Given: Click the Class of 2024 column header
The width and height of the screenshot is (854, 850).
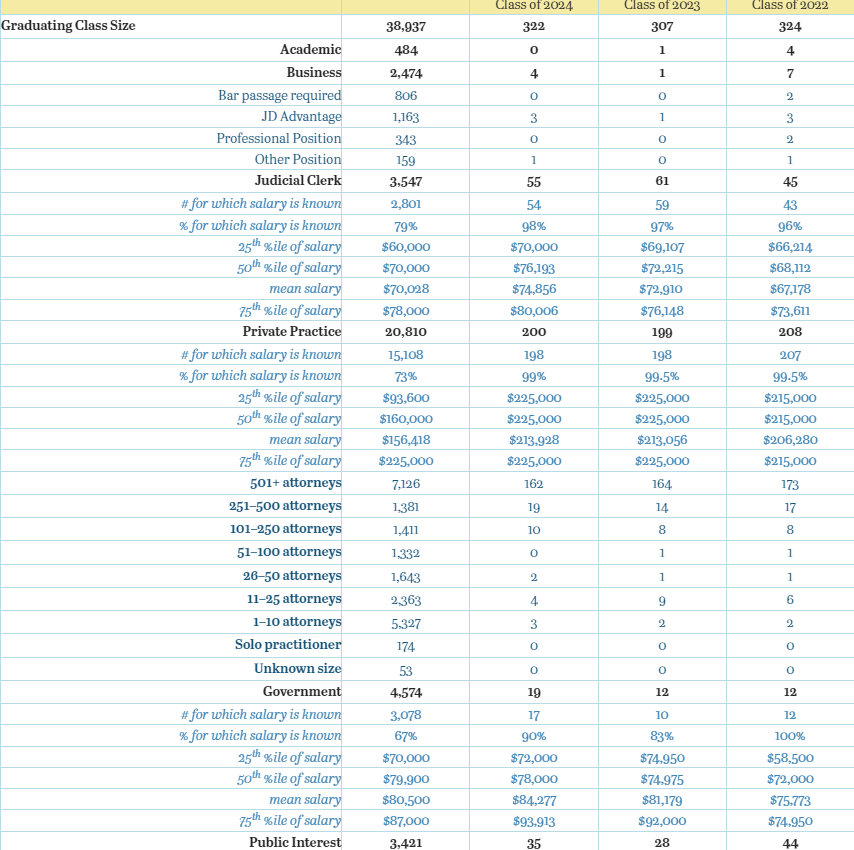Looking at the screenshot, I should point(534,5).
